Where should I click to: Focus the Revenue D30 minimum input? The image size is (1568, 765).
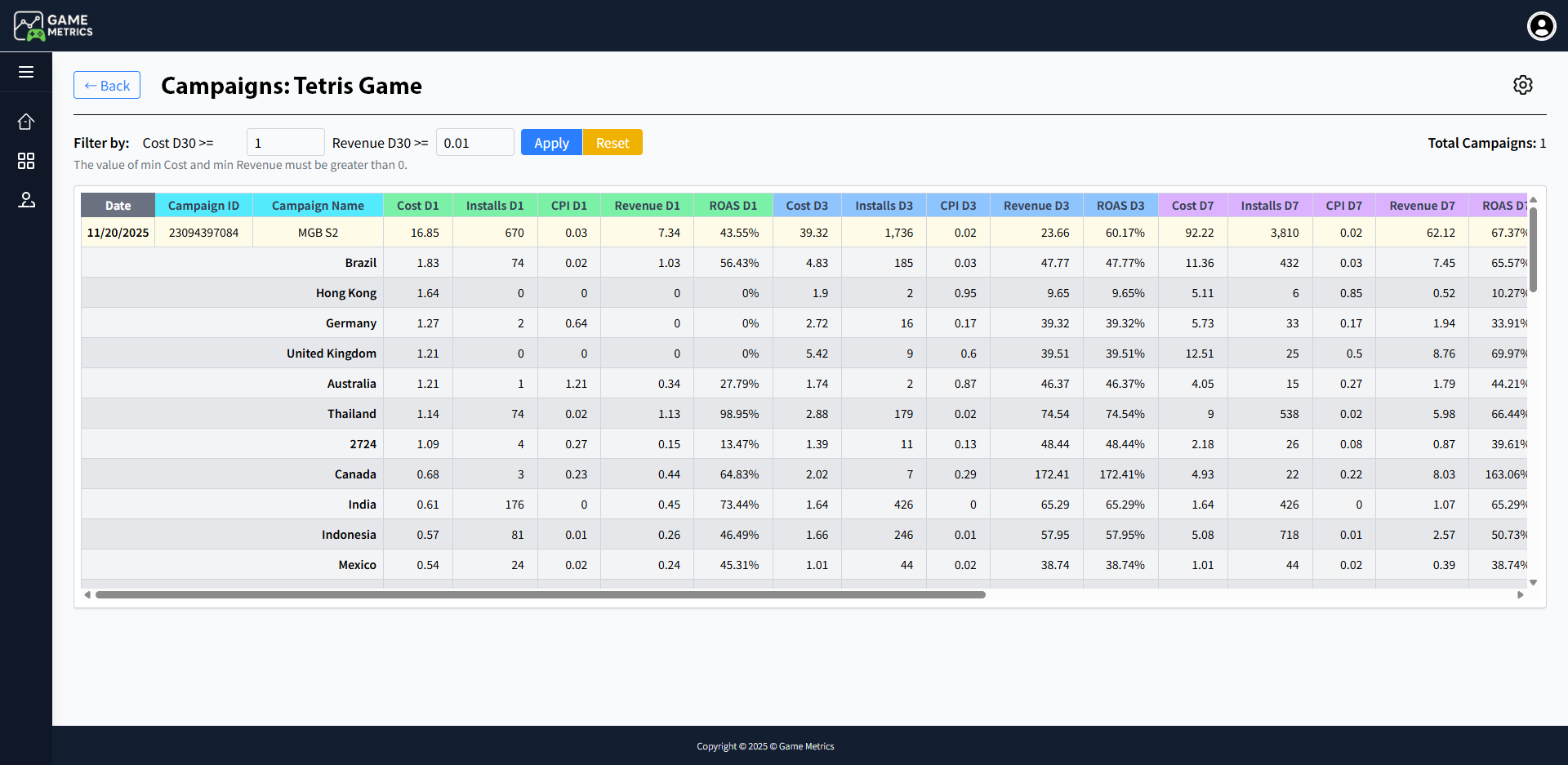[475, 143]
